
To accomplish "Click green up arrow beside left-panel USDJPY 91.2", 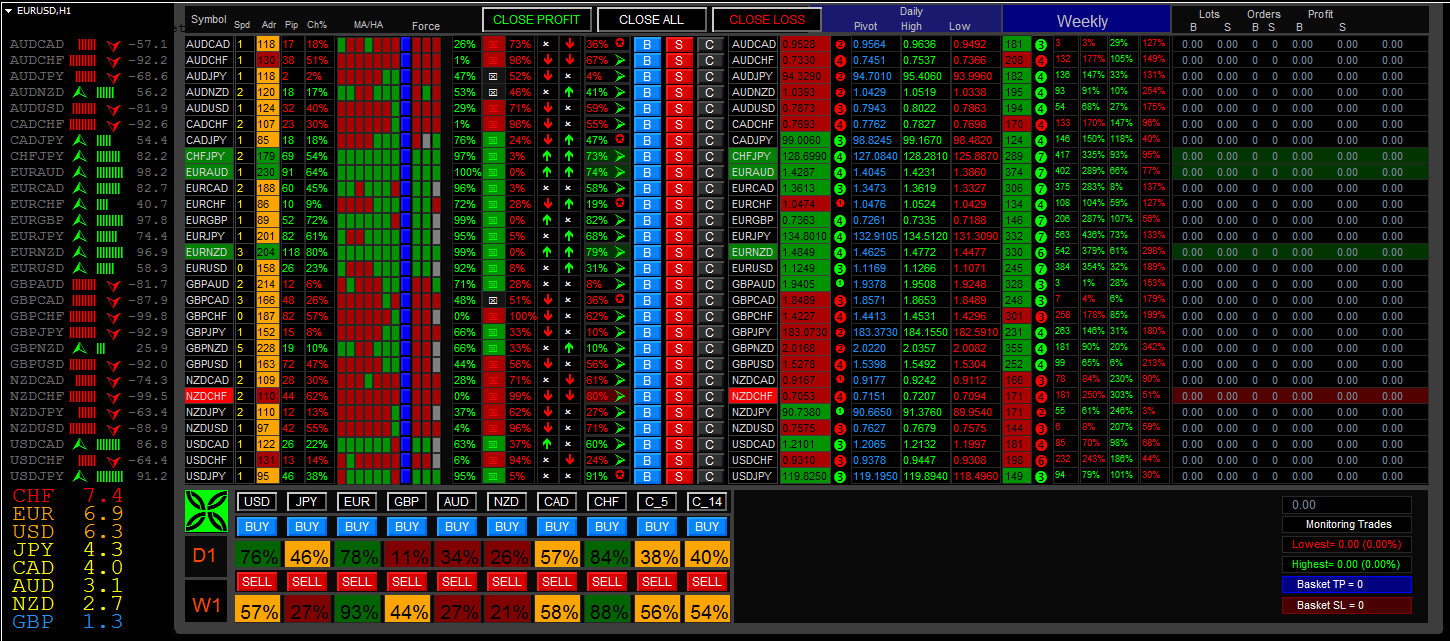I will click(x=82, y=477).
